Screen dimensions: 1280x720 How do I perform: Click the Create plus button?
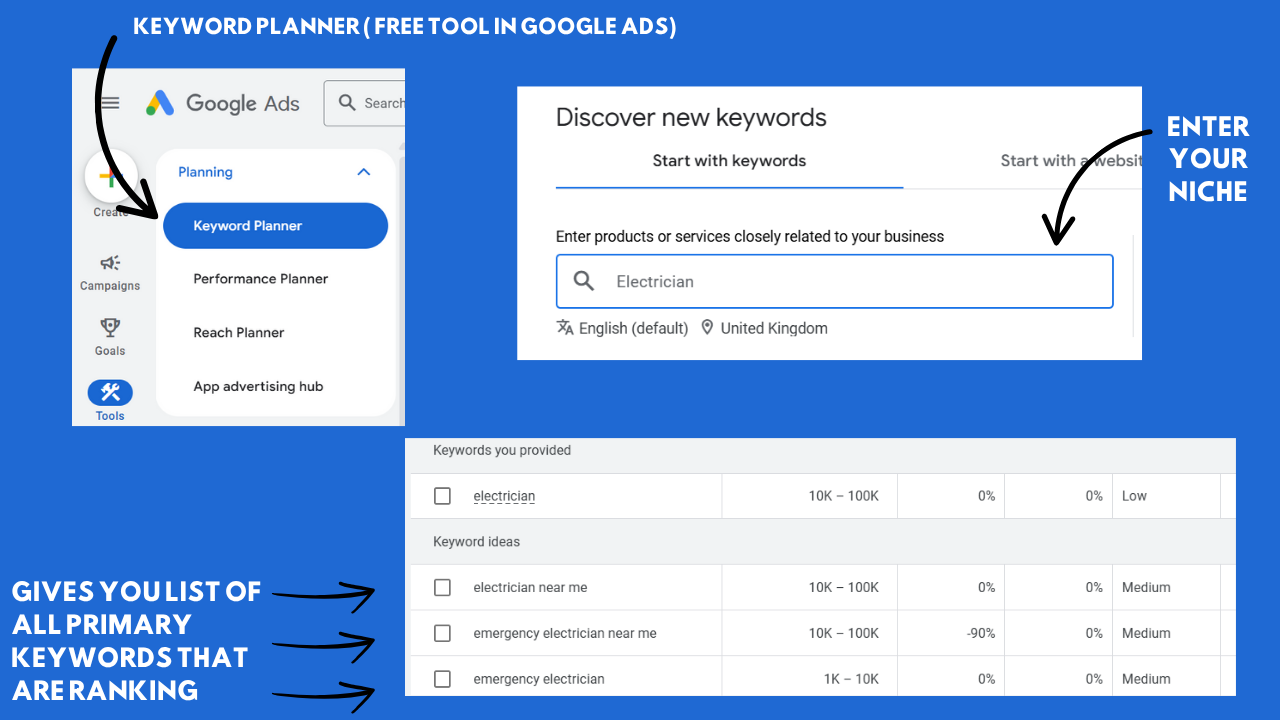(x=111, y=176)
